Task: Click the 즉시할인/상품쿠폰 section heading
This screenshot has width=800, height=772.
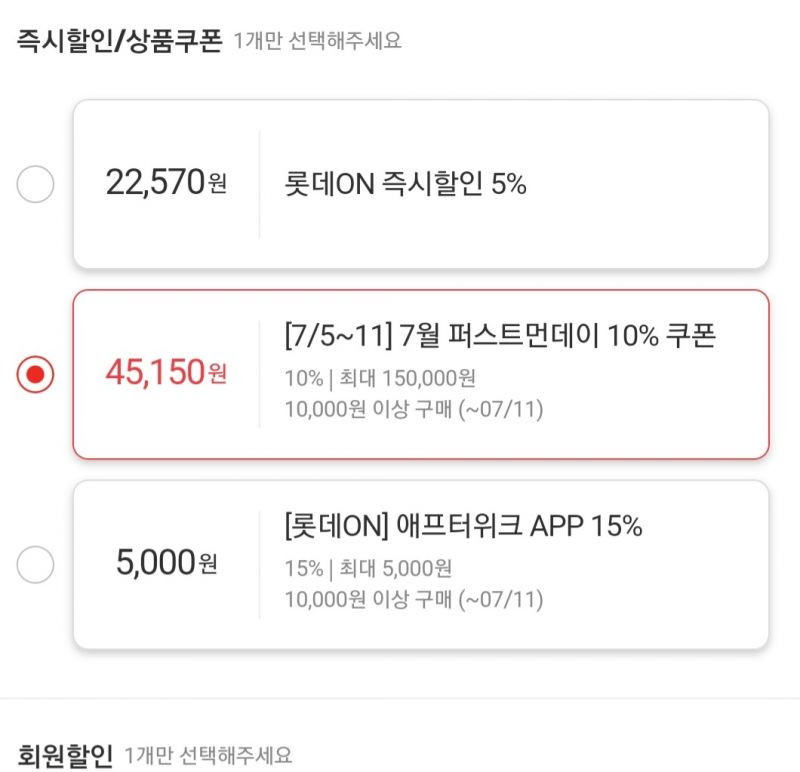Action: (120, 41)
